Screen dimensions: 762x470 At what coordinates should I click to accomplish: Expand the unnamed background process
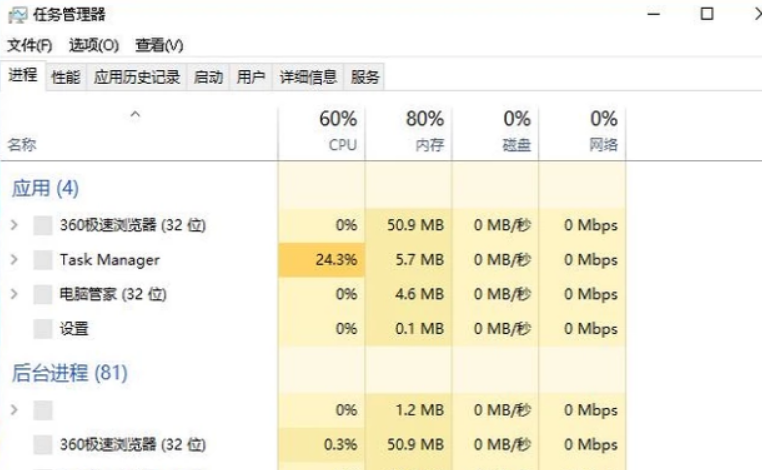14,410
